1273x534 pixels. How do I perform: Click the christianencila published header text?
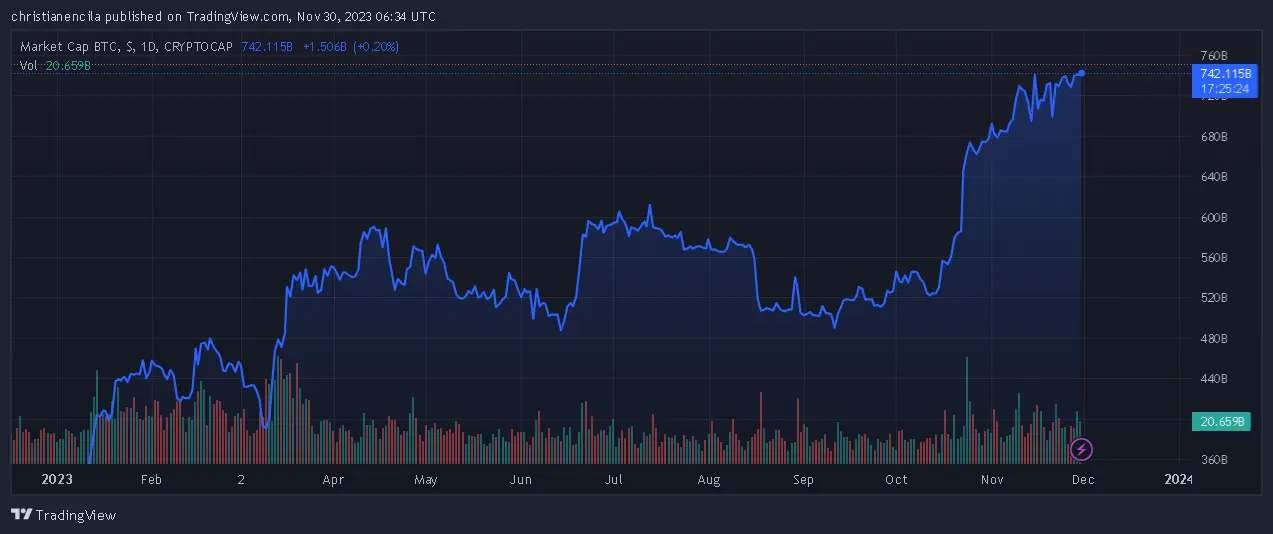point(223,16)
